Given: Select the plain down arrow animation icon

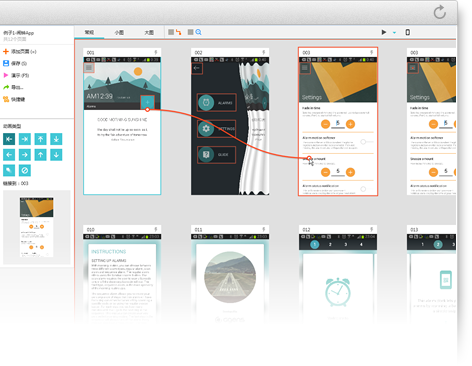Looking at the screenshot, I should [x=56, y=155].
